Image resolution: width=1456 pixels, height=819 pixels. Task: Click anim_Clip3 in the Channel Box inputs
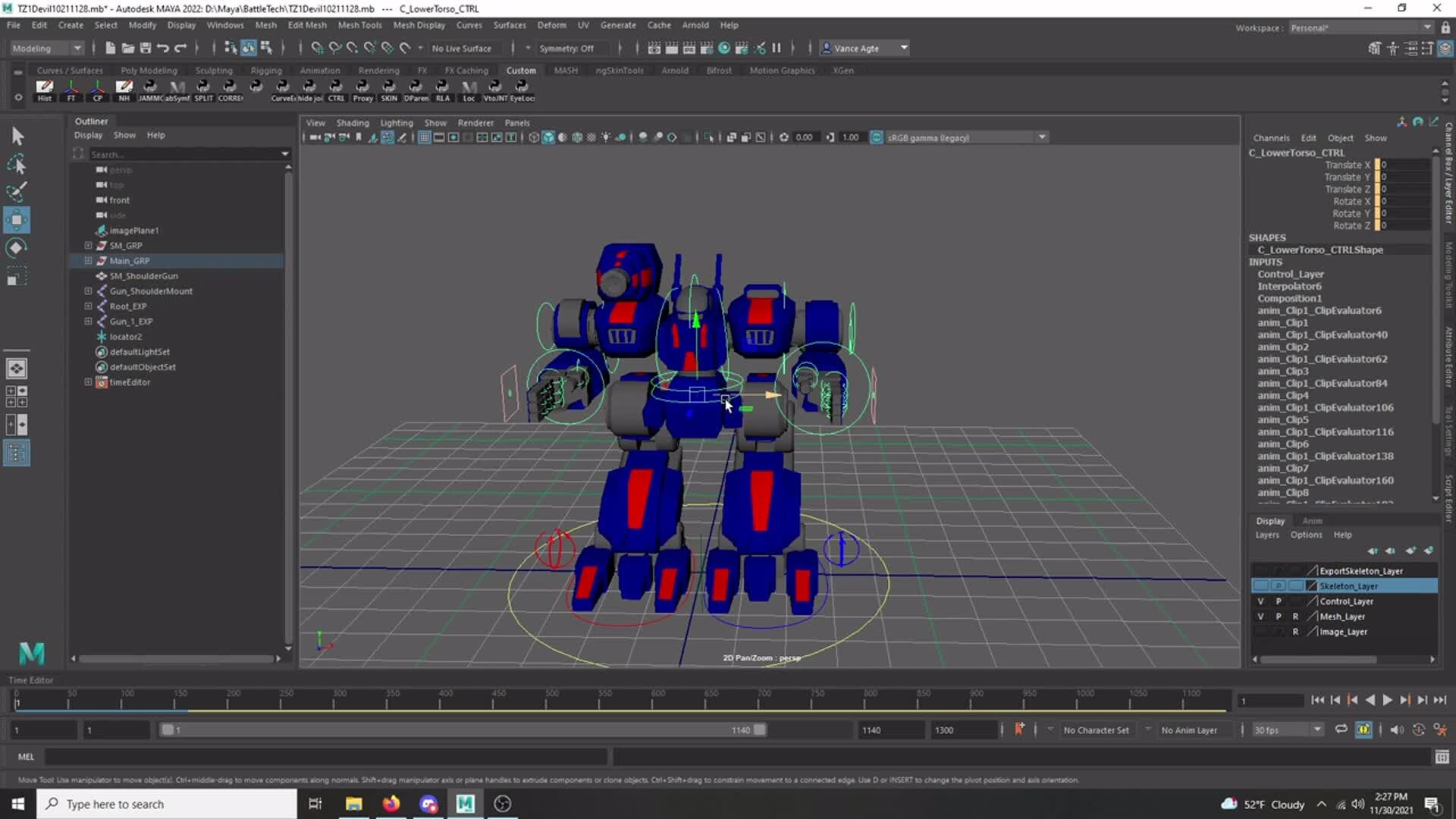(x=1282, y=371)
